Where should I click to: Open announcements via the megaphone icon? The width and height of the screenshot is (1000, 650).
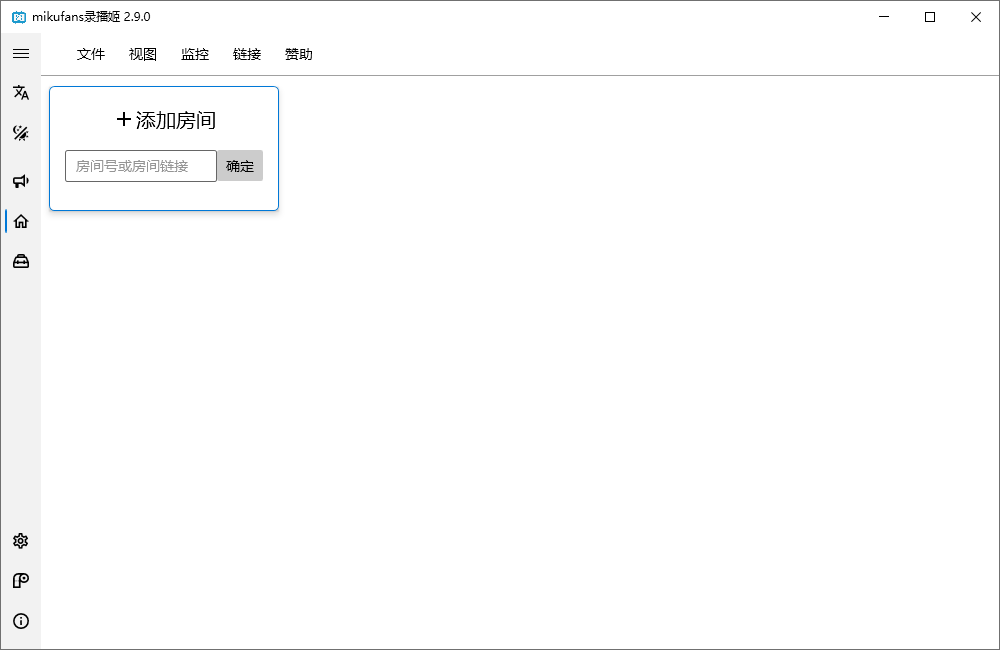click(x=20, y=181)
